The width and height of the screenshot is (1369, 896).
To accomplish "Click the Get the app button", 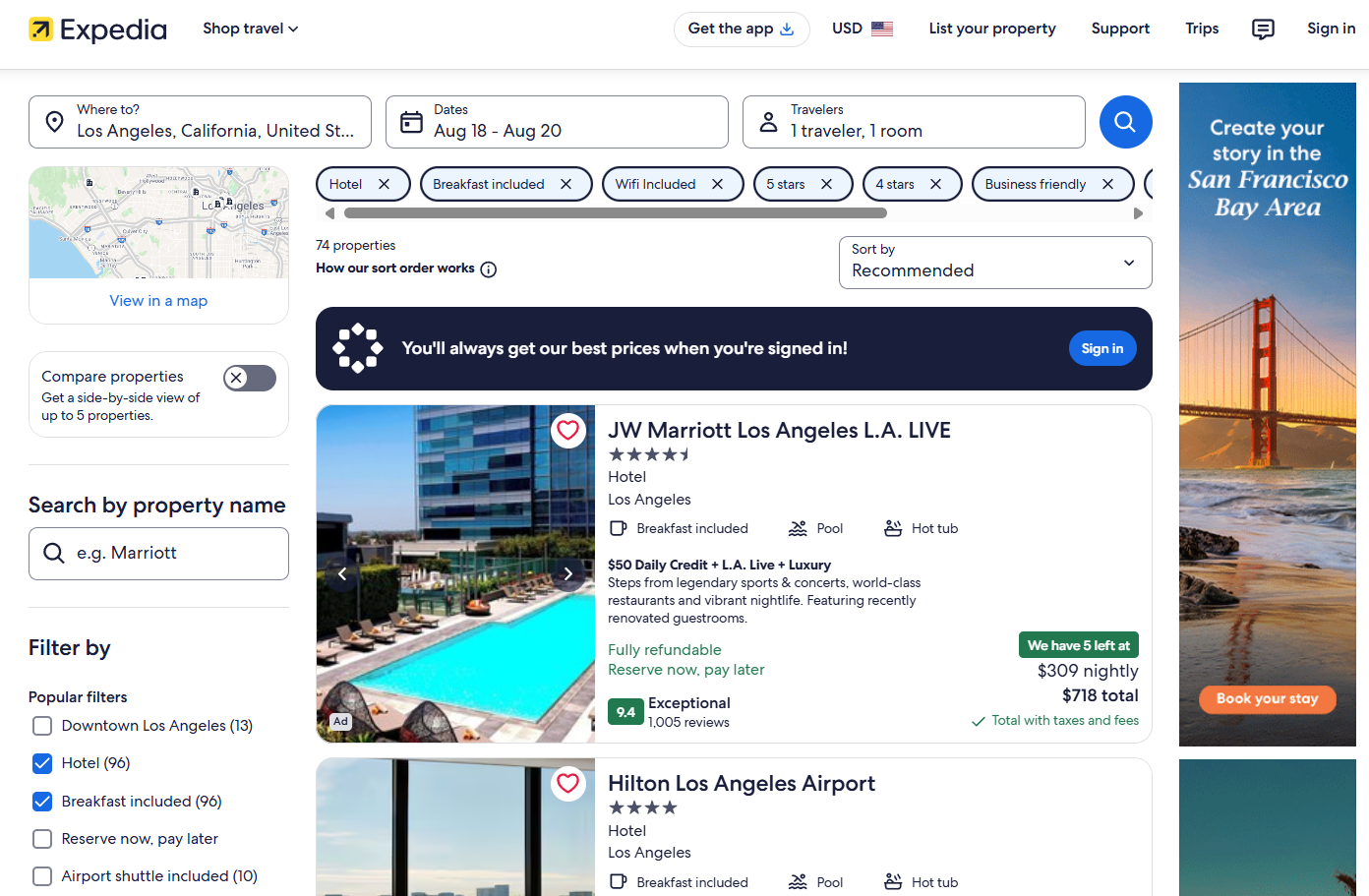I will tap(742, 30).
